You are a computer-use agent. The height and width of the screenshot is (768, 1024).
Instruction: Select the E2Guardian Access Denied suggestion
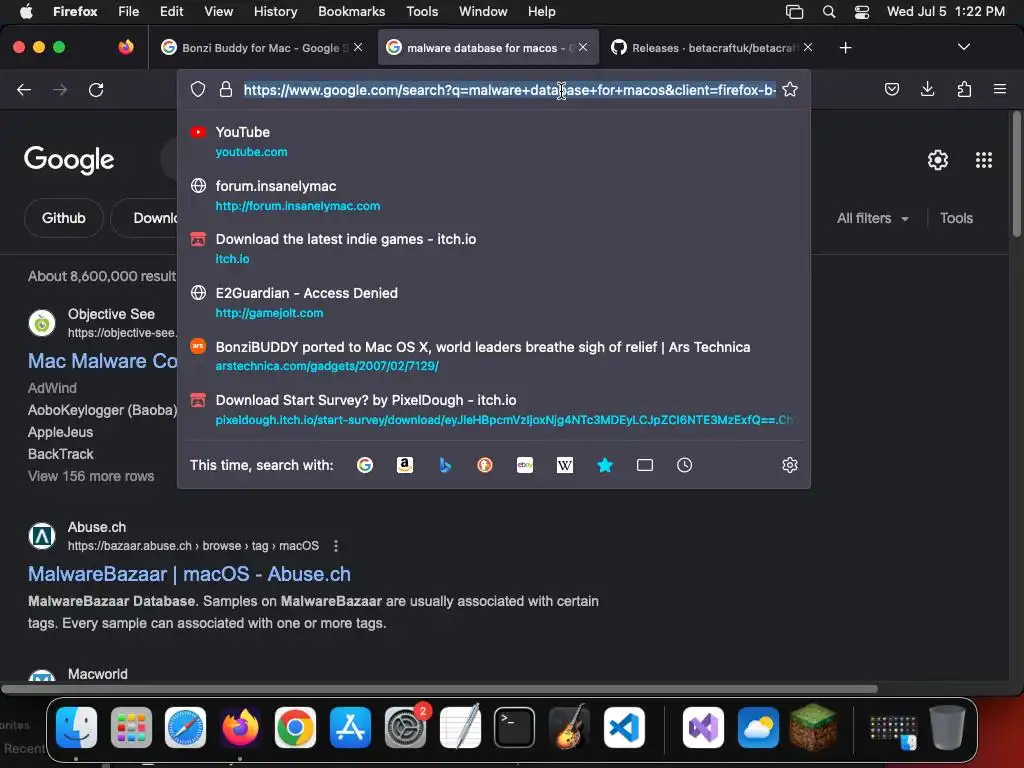click(x=494, y=303)
